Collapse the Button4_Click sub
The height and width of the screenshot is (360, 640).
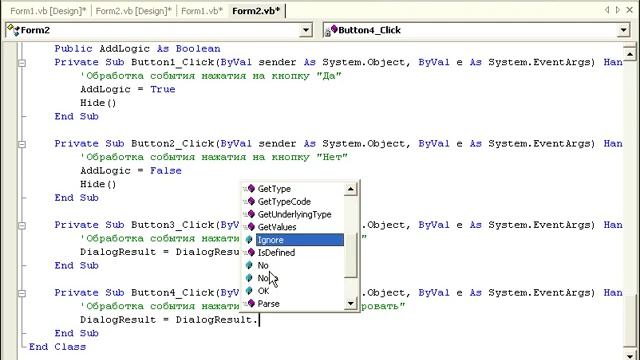click(x=22, y=293)
